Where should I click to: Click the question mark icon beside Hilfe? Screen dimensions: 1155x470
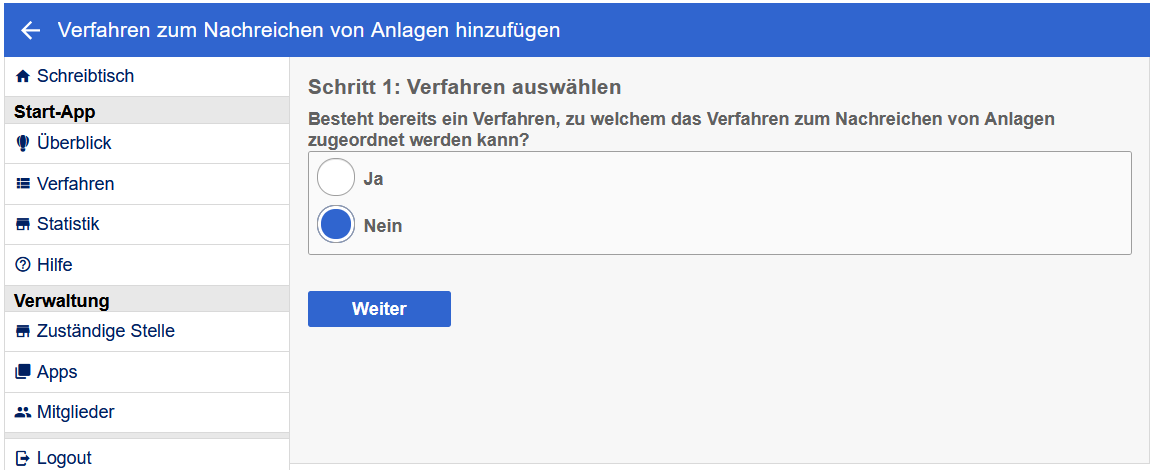coord(23,266)
